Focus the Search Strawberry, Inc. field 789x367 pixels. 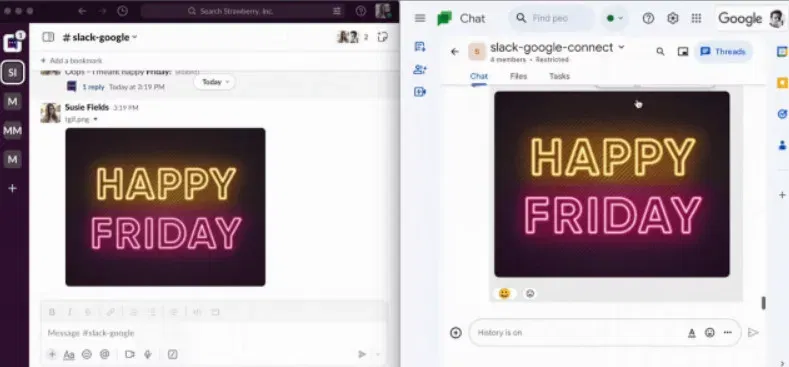[243, 11]
